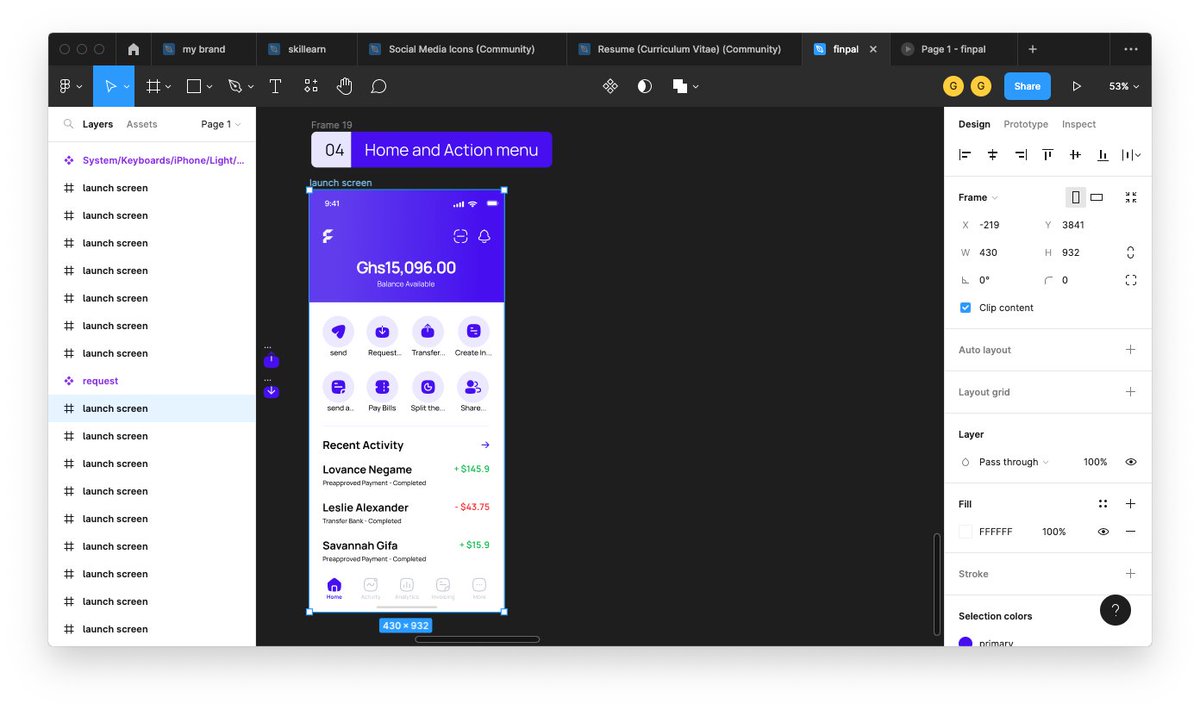Click the primary selection color swatch
Image resolution: width=1200 pixels, height=710 pixels.
[x=965, y=643]
